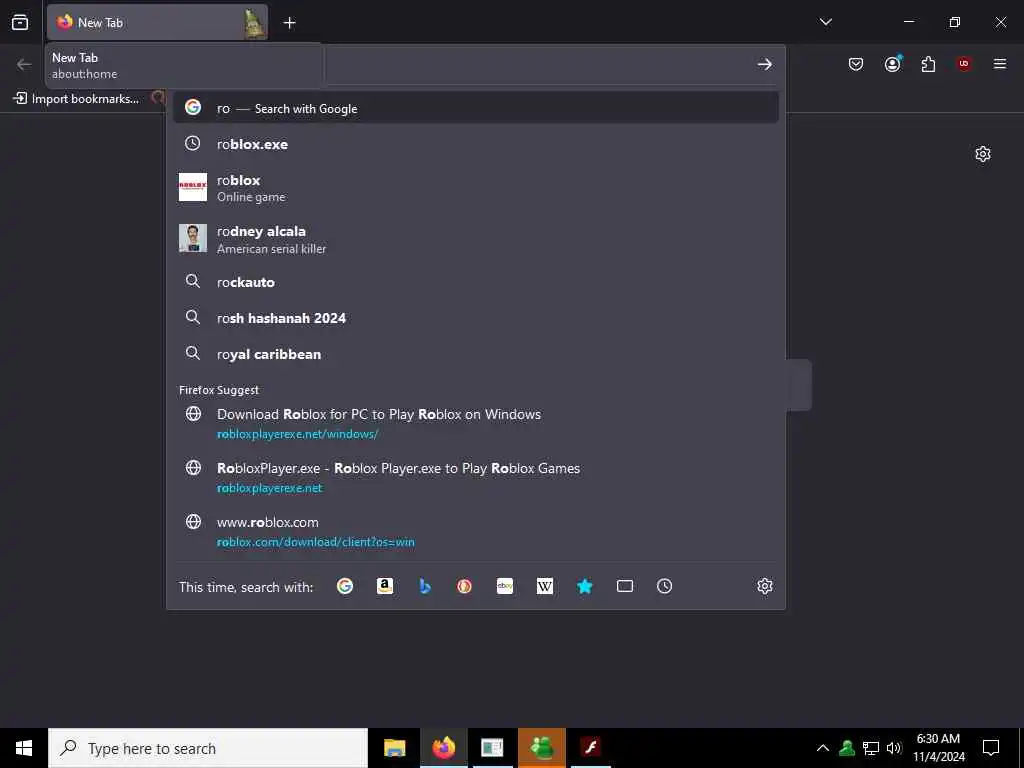Click the rodney alcala portrait thumbnail
This screenshot has width=1024, height=768.
[193, 238]
